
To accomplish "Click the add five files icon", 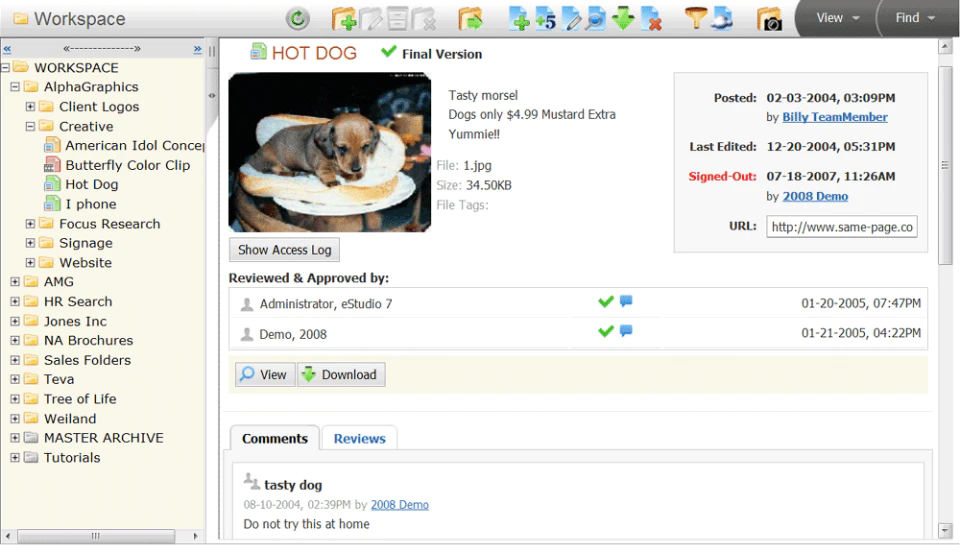I will [545, 19].
